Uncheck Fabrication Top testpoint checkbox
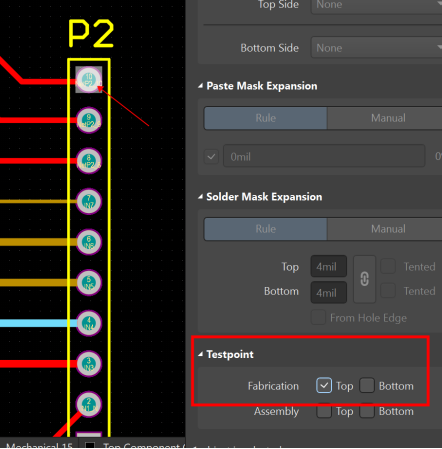Image resolution: width=442 pixels, height=449 pixels. (x=324, y=386)
